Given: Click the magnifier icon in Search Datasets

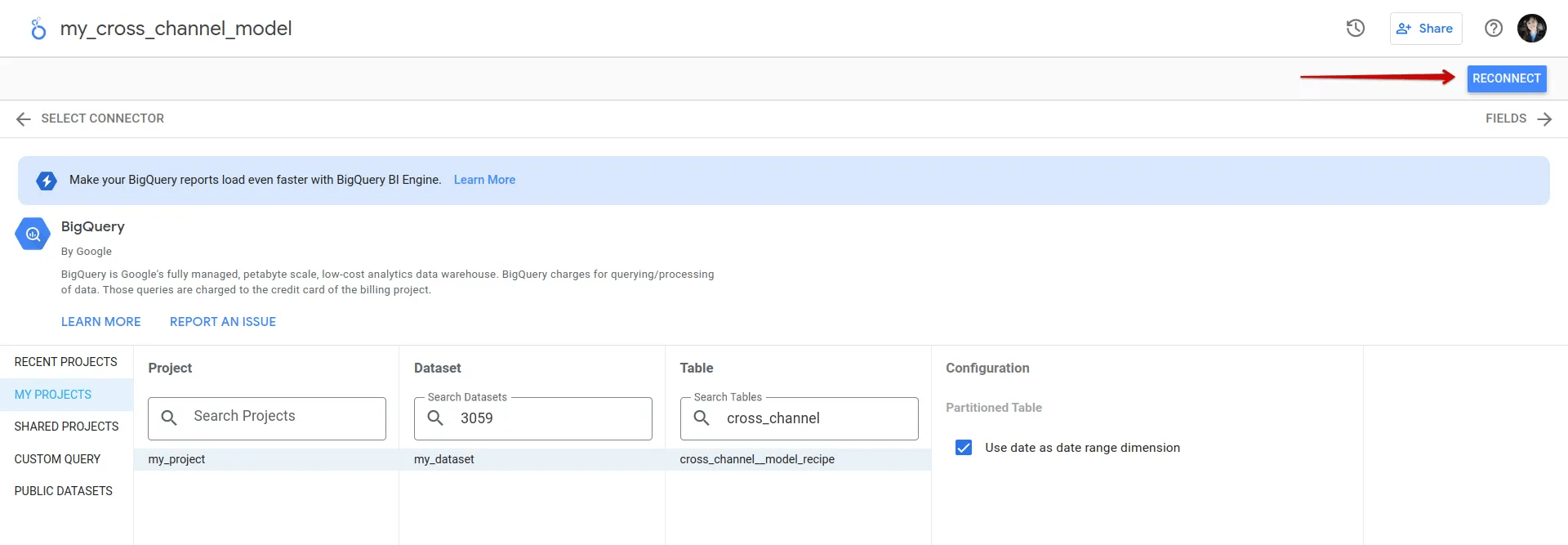Looking at the screenshot, I should (435, 418).
